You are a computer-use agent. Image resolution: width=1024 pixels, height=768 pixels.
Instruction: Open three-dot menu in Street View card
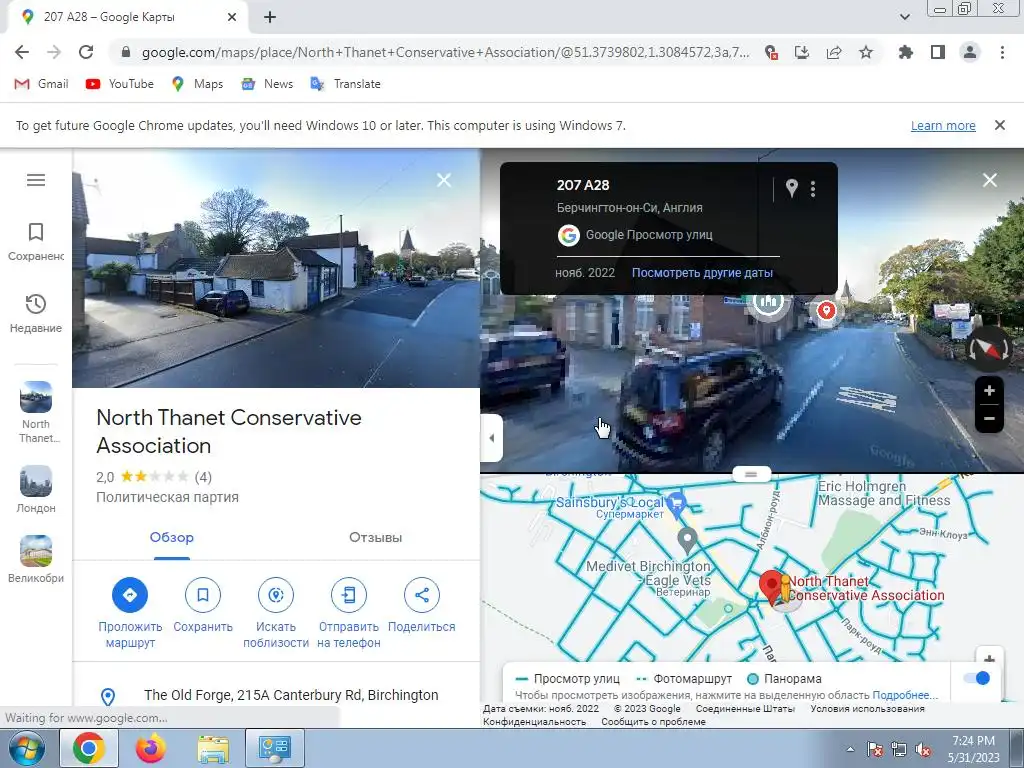coord(813,189)
